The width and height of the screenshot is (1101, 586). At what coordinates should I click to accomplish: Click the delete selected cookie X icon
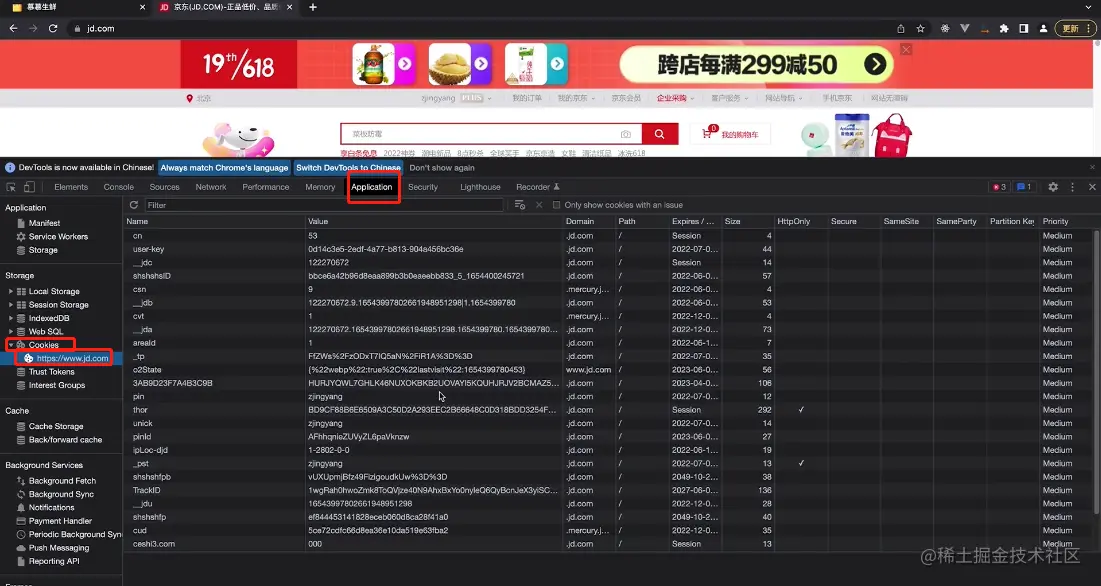click(539, 205)
